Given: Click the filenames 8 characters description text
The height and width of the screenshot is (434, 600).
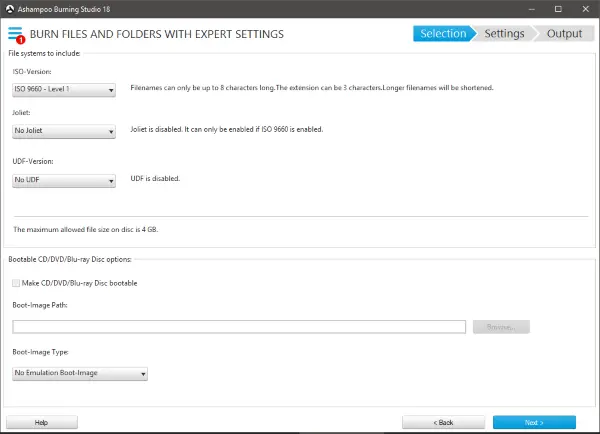Looking at the screenshot, I should [x=312, y=88].
